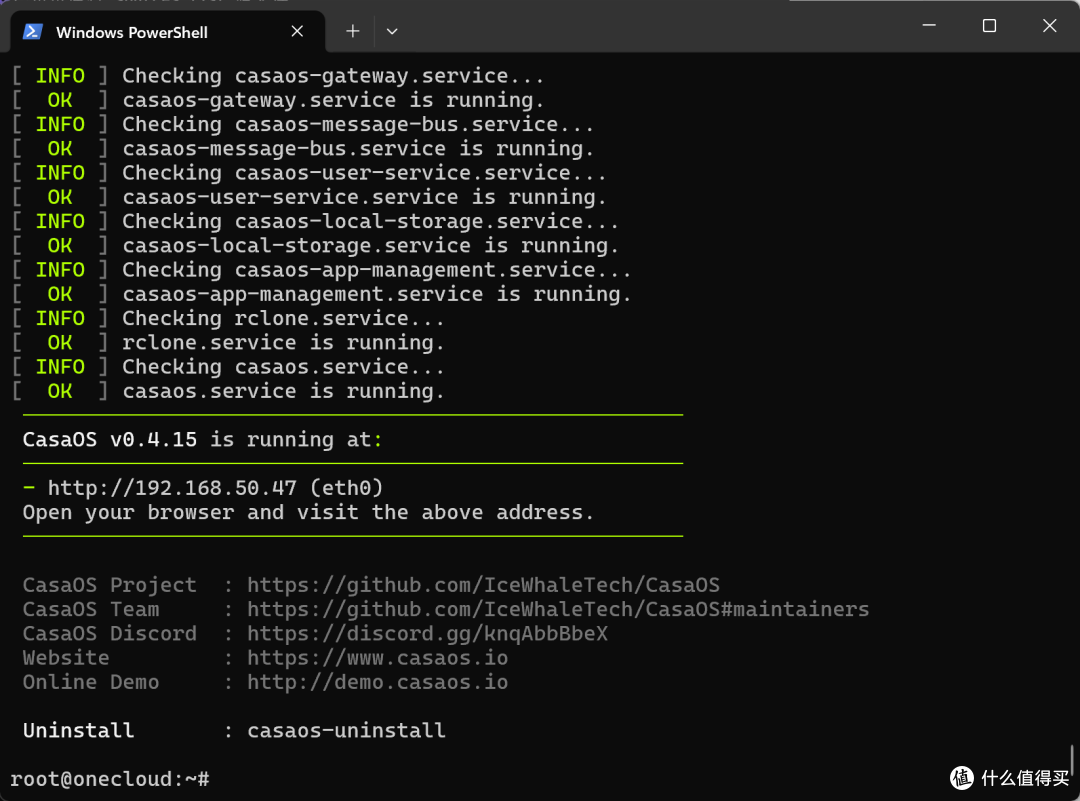Click the root@onecloud command prompt line
Image resolution: width=1080 pixels, height=801 pixels.
(110, 779)
